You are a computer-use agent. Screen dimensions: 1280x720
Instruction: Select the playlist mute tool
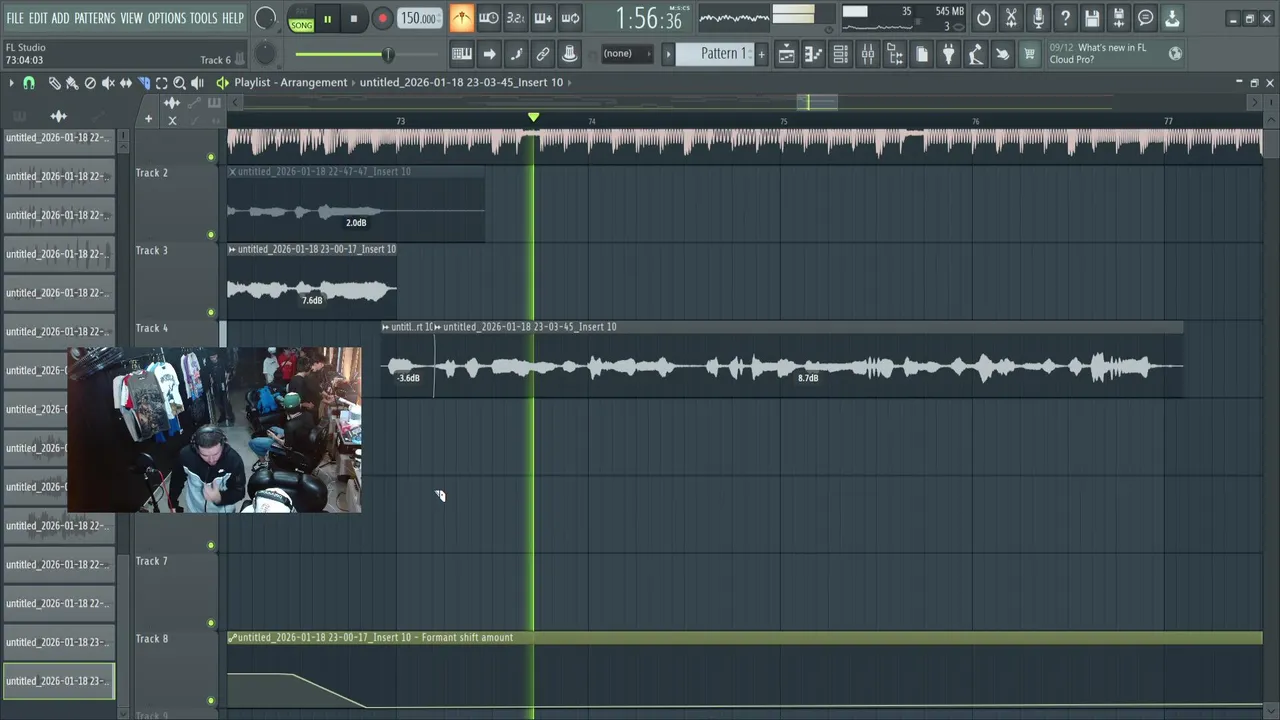coord(108,83)
